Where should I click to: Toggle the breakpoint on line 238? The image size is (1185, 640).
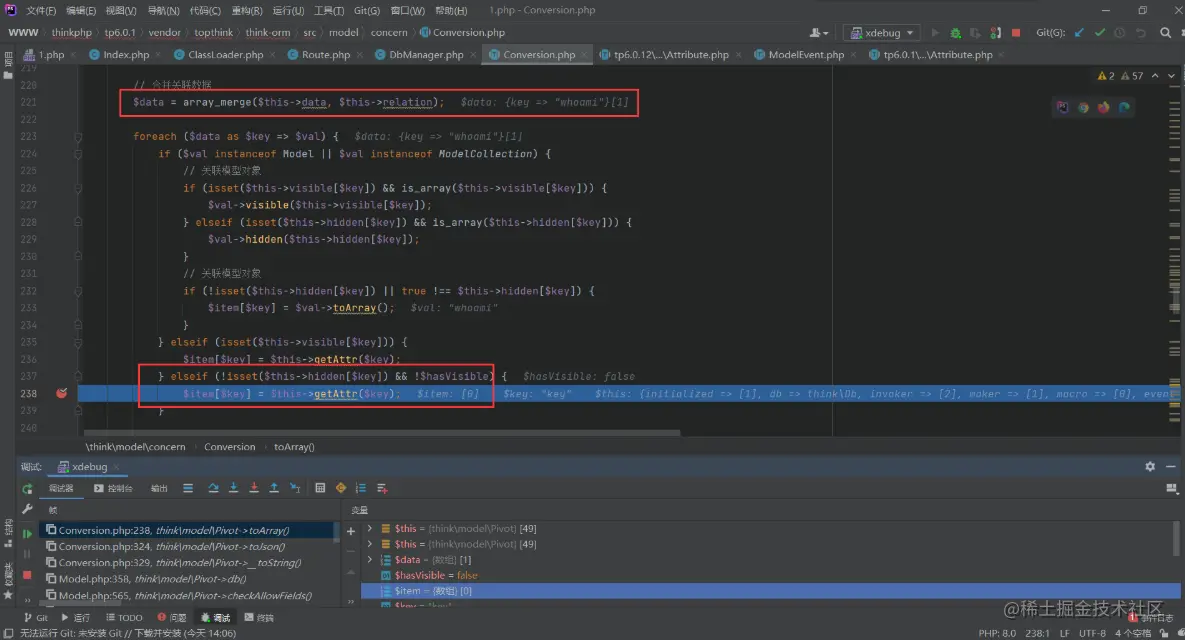[x=62, y=394]
